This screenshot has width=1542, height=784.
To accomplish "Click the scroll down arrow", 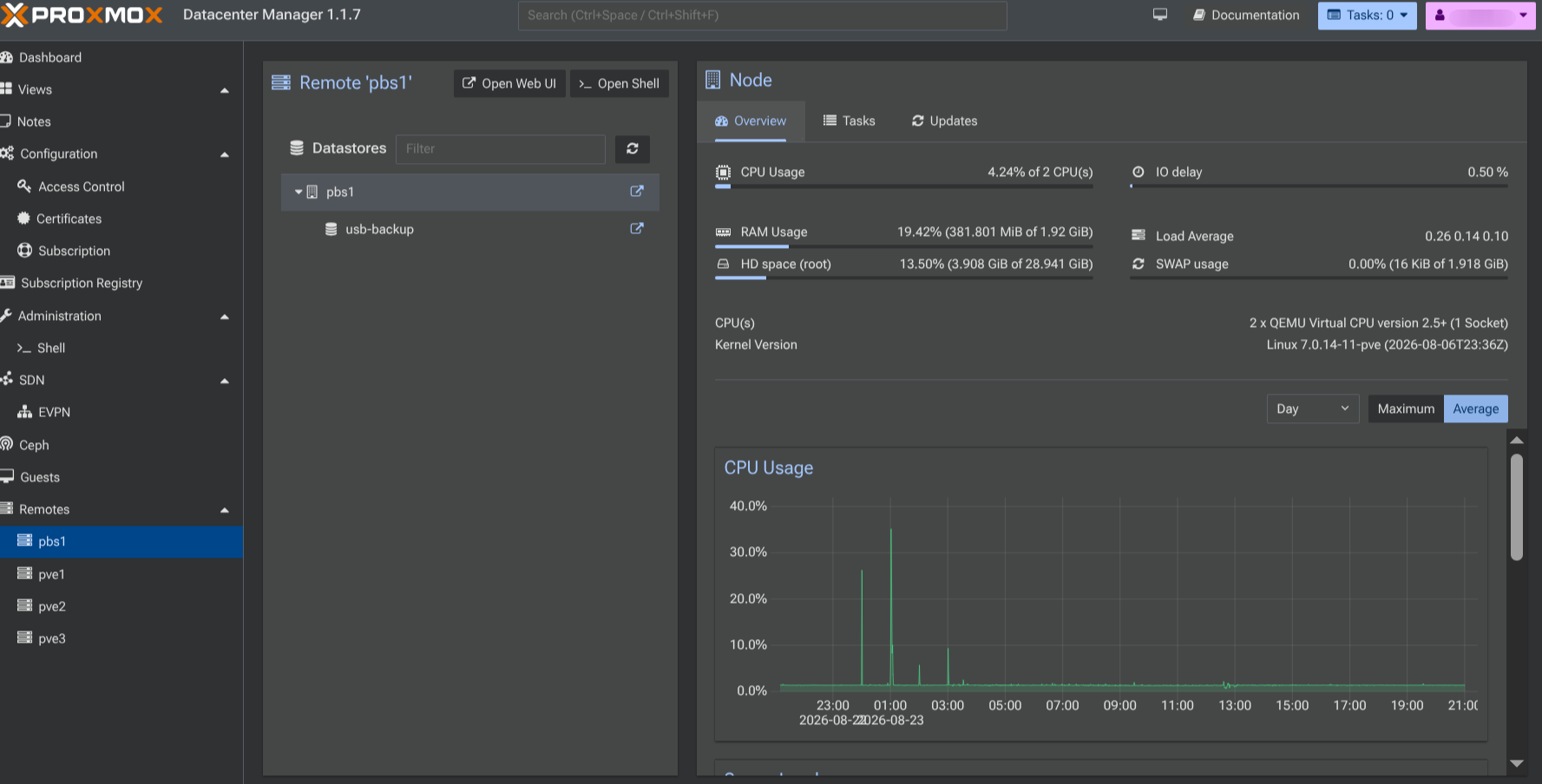I will [1517, 763].
